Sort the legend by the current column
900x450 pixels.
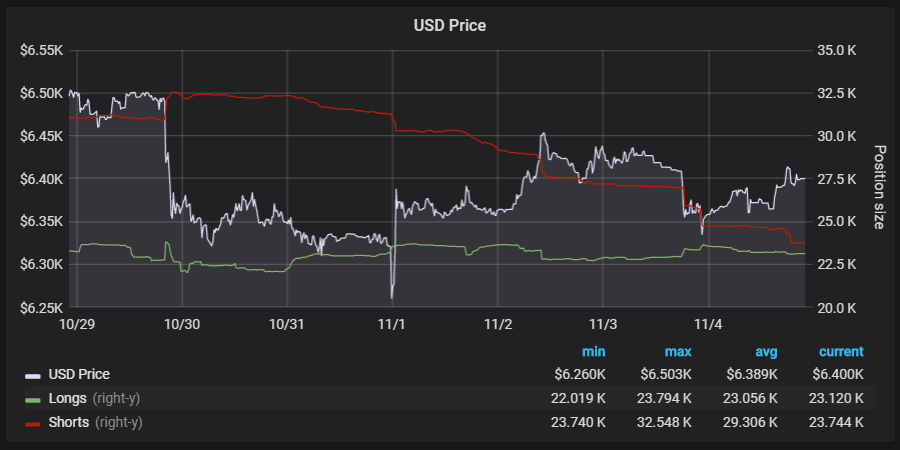pyautogui.click(x=841, y=352)
